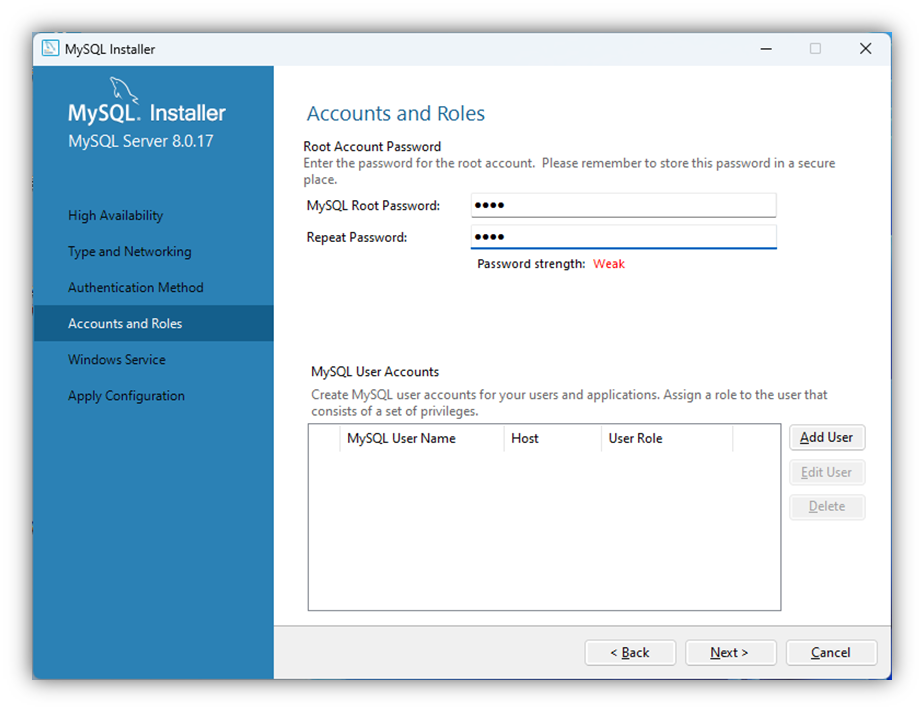Open the Windows Service step
The image size is (924, 712).
click(x=117, y=360)
